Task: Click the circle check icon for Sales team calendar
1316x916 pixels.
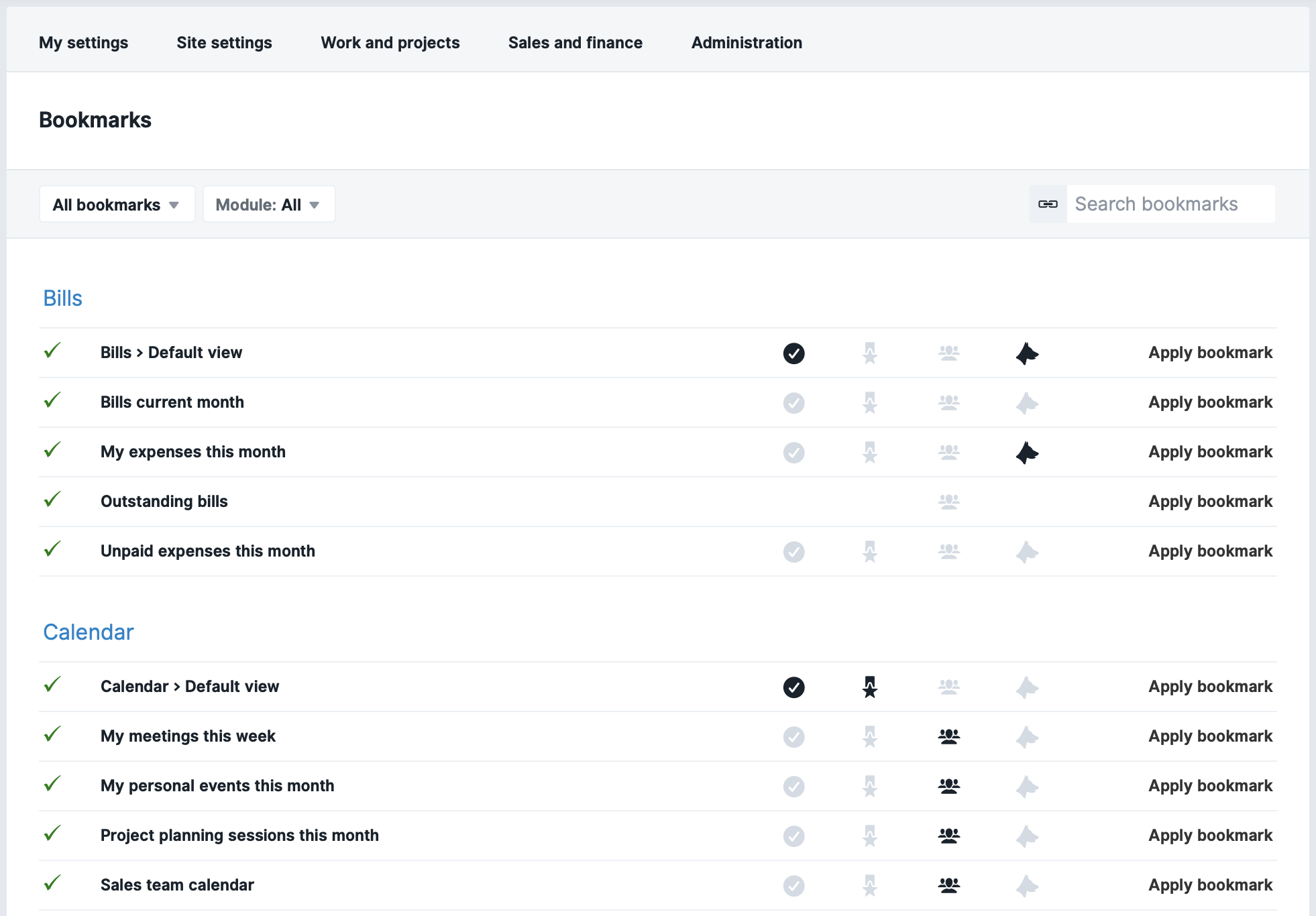Action: (793, 885)
